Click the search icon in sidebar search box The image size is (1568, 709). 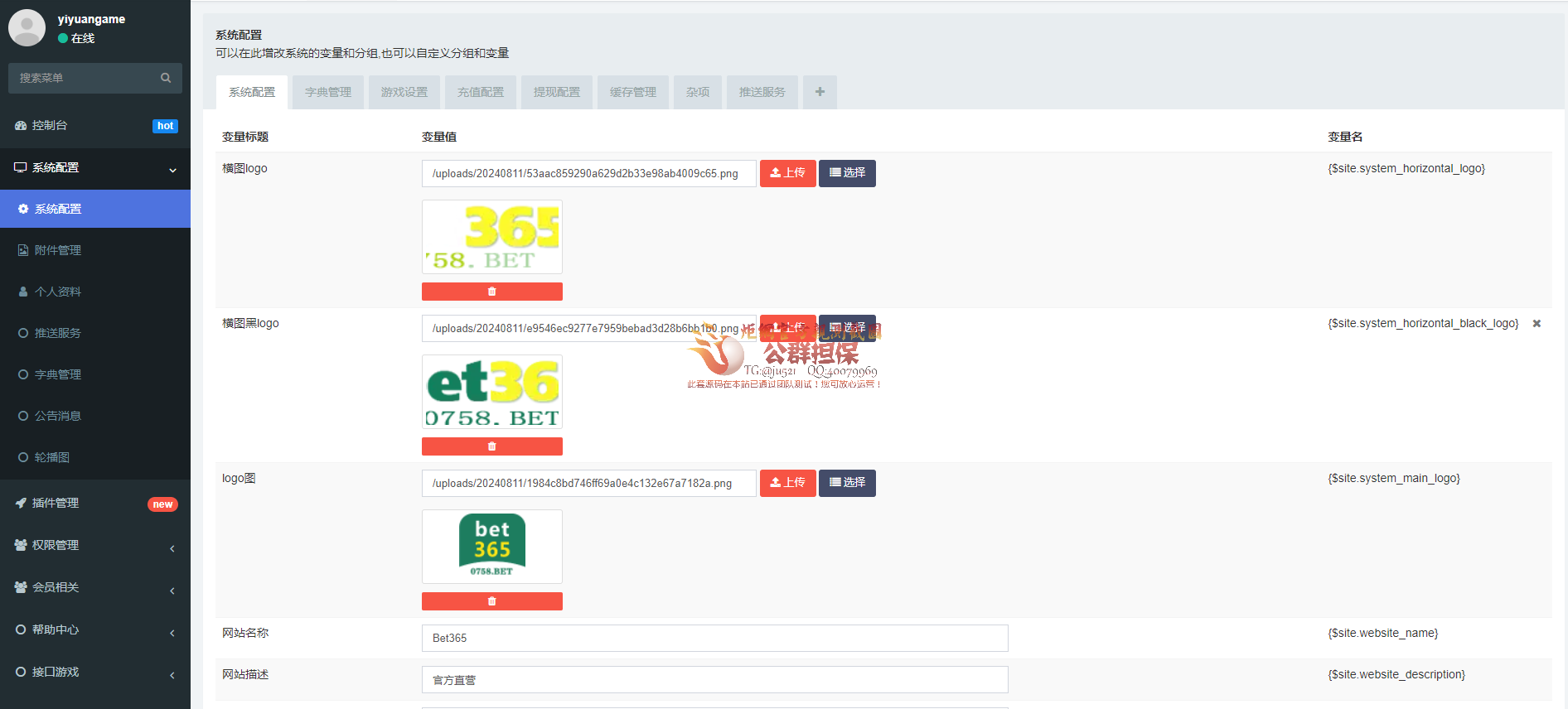166,78
